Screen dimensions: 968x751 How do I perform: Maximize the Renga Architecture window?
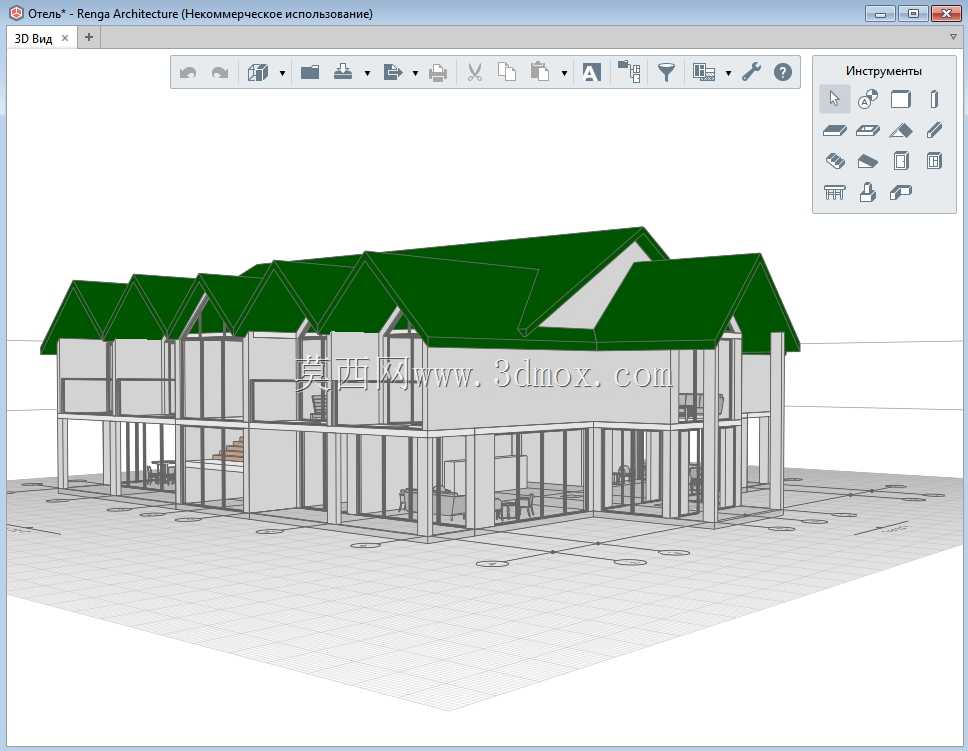tap(913, 13)
